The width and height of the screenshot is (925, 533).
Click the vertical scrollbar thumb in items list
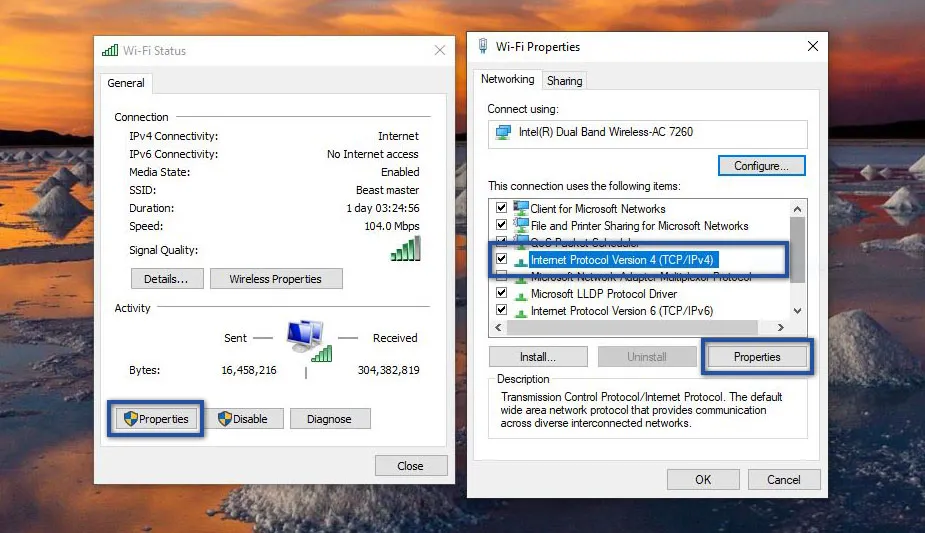(x=798, y=249)
